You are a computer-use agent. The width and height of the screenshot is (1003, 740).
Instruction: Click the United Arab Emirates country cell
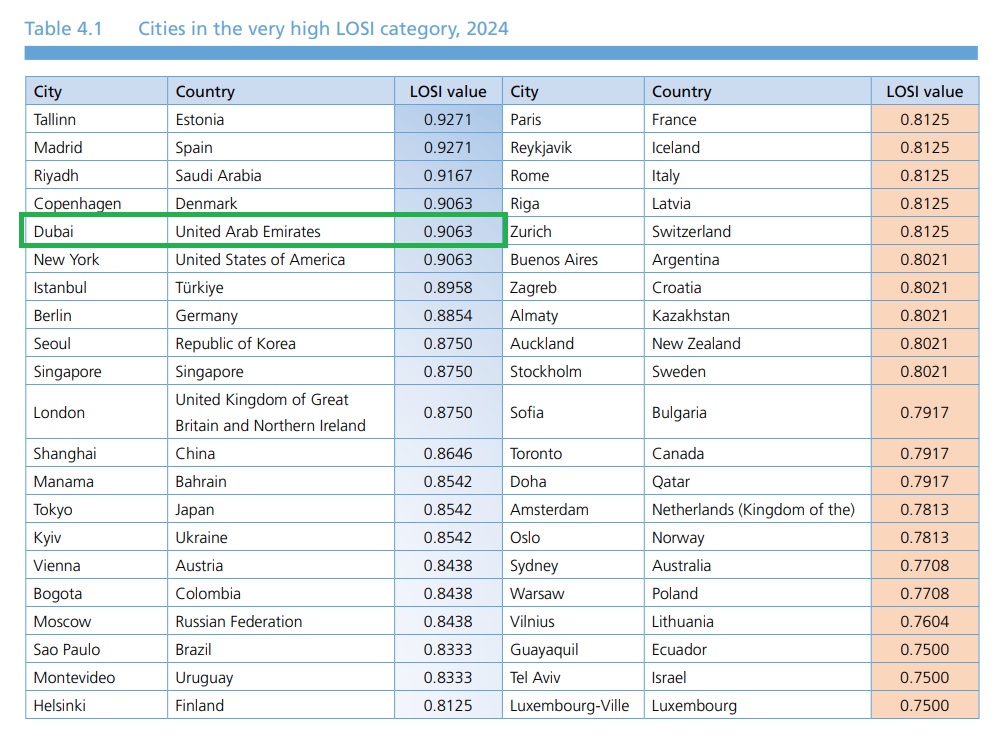[248, 231]
